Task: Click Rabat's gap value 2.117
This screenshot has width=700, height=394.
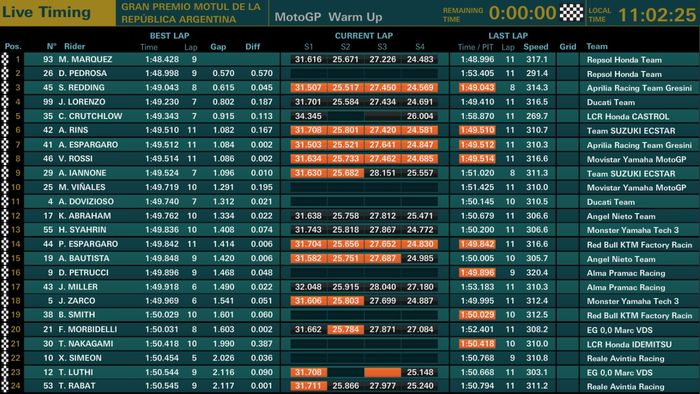Action: (x=223, y=386)
